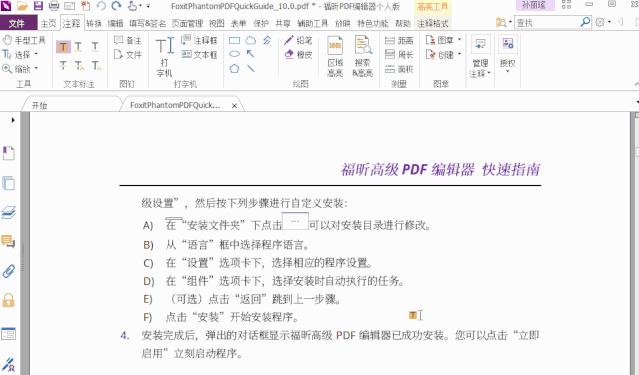Switch to the 注释格式 ribbon tab
639x375 pixels.
coord(432,23)
